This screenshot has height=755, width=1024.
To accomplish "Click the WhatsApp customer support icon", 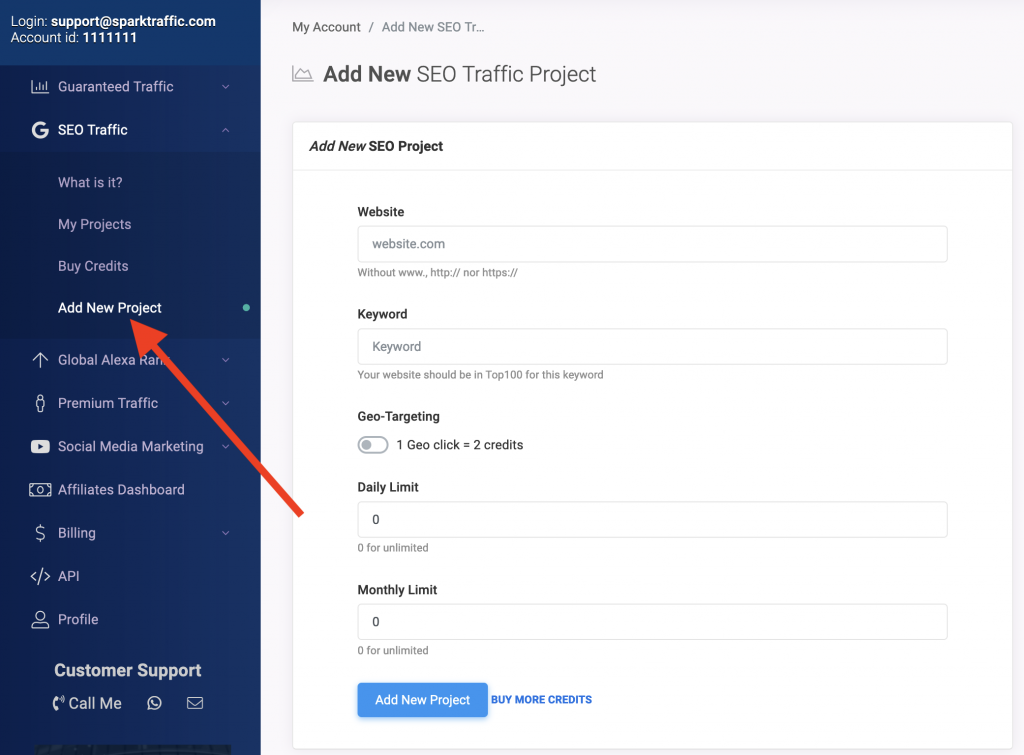I will pos(154,703).
